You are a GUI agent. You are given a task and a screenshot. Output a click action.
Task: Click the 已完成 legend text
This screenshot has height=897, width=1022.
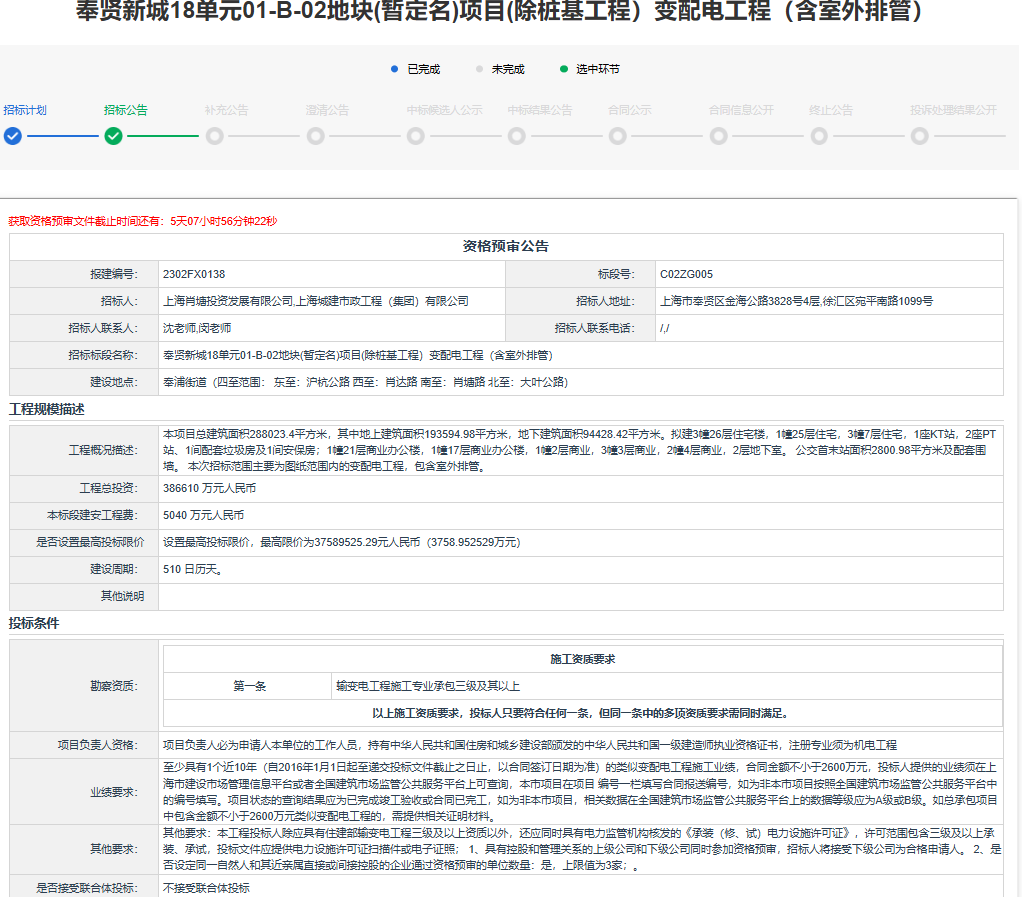(x=424, y=69)
